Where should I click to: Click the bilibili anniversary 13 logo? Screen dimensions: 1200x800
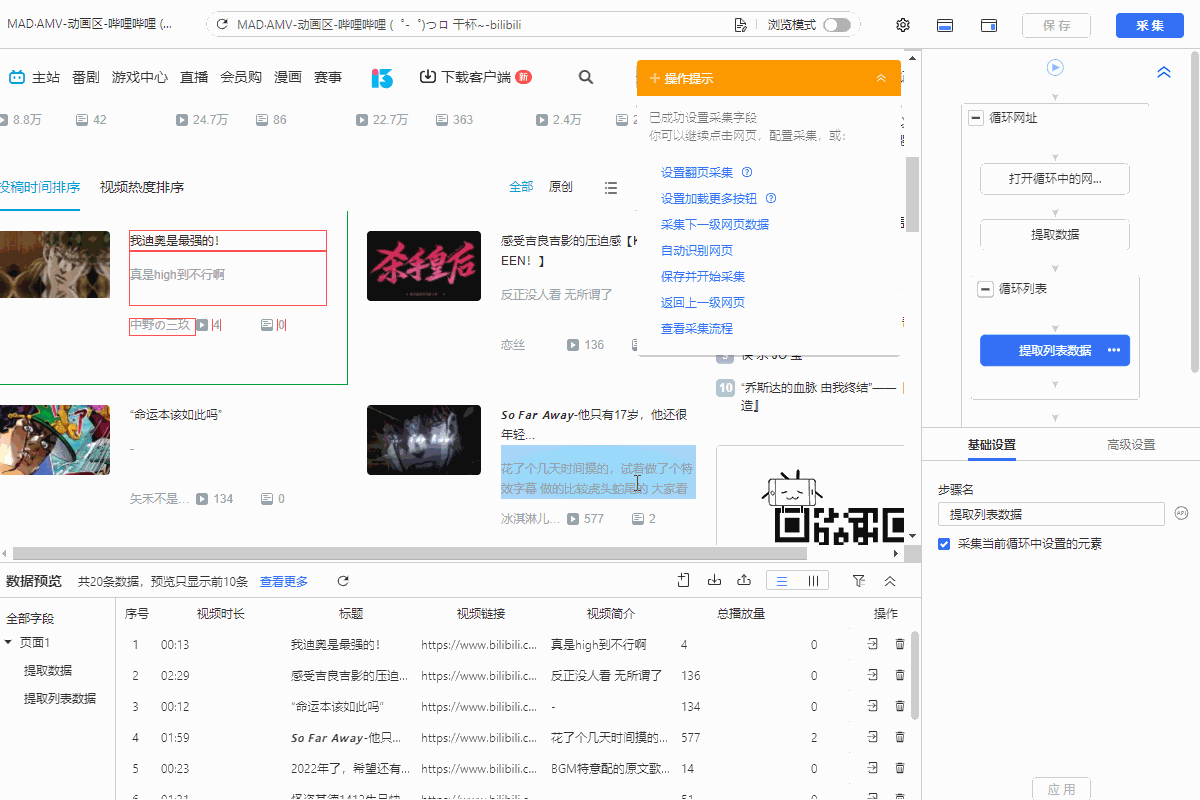(382, 77)
